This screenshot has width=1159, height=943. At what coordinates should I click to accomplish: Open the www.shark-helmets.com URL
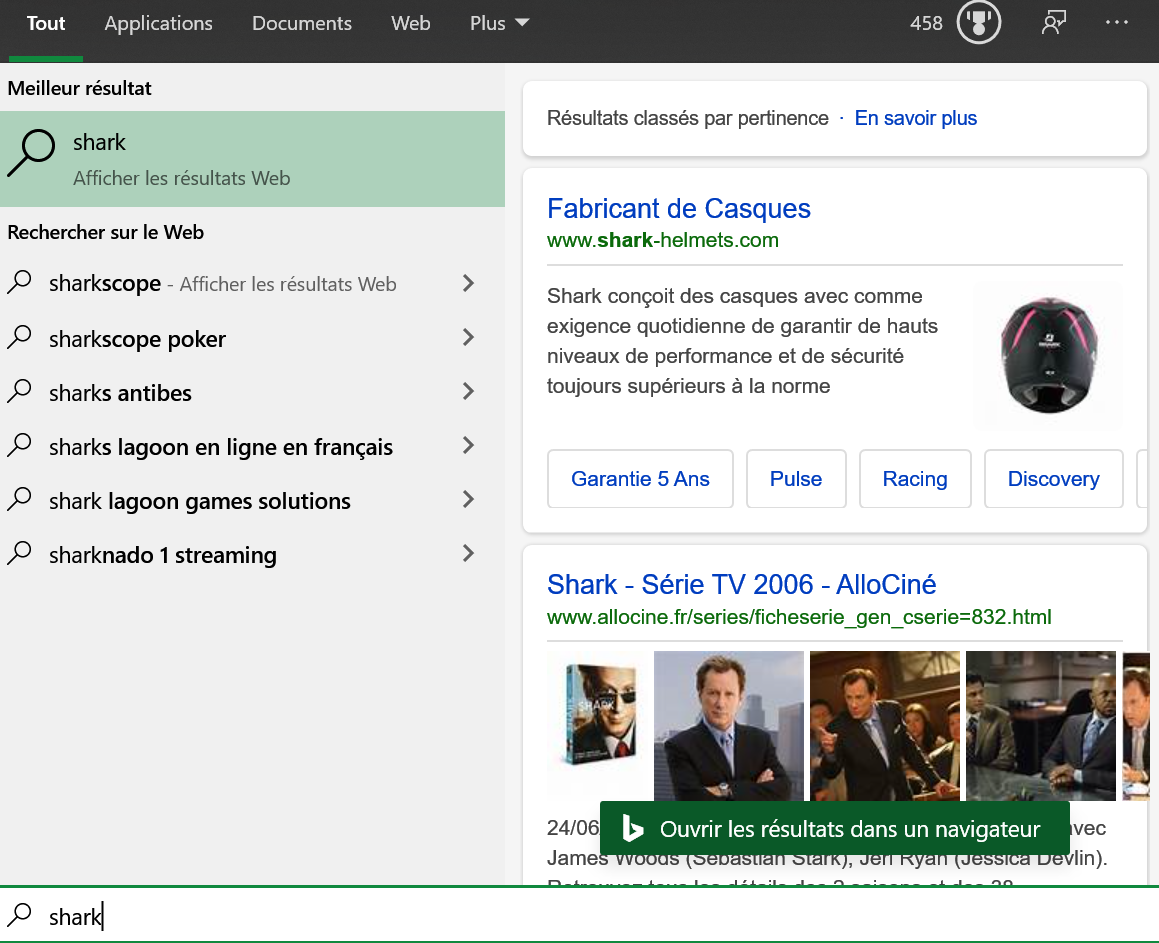coord(662,240)
